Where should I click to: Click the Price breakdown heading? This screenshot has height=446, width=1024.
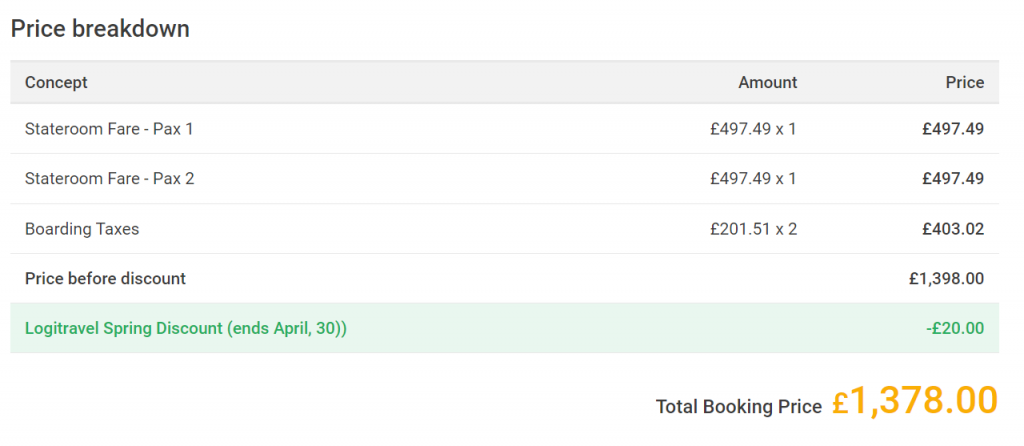pyautogui.click(x=100, y=29)
